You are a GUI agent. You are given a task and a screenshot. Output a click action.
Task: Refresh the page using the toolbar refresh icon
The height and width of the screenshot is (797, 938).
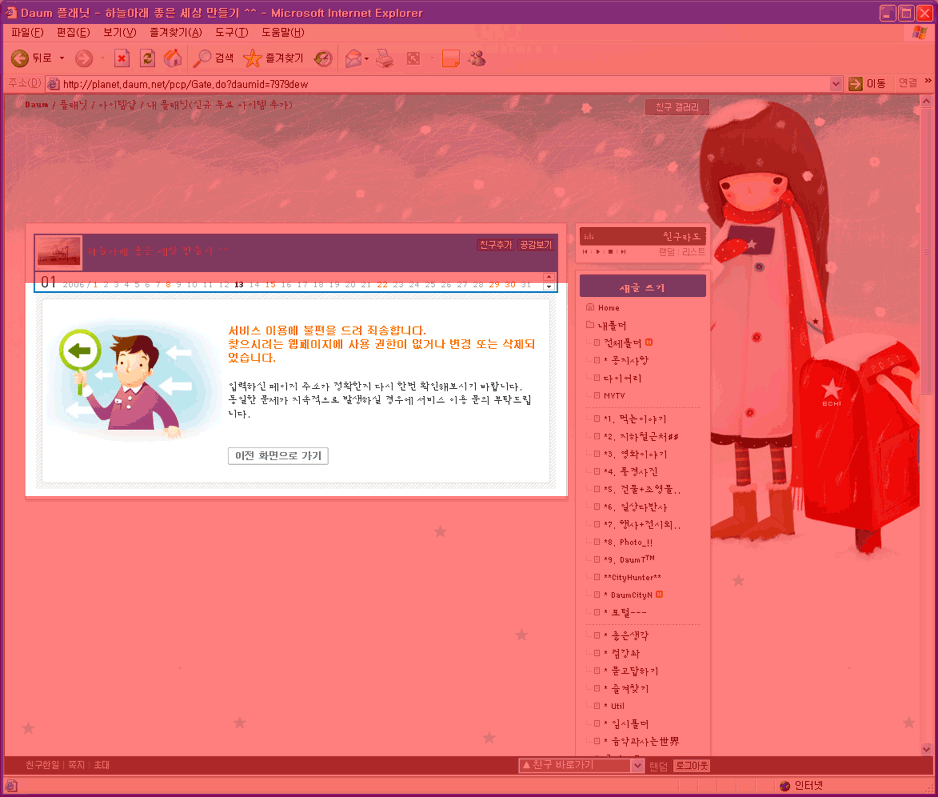click(147, 58)
